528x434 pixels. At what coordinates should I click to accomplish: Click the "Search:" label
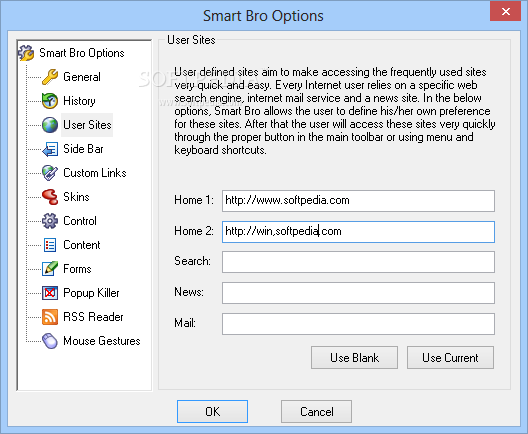pyautogui.click(x=192, y=261)
